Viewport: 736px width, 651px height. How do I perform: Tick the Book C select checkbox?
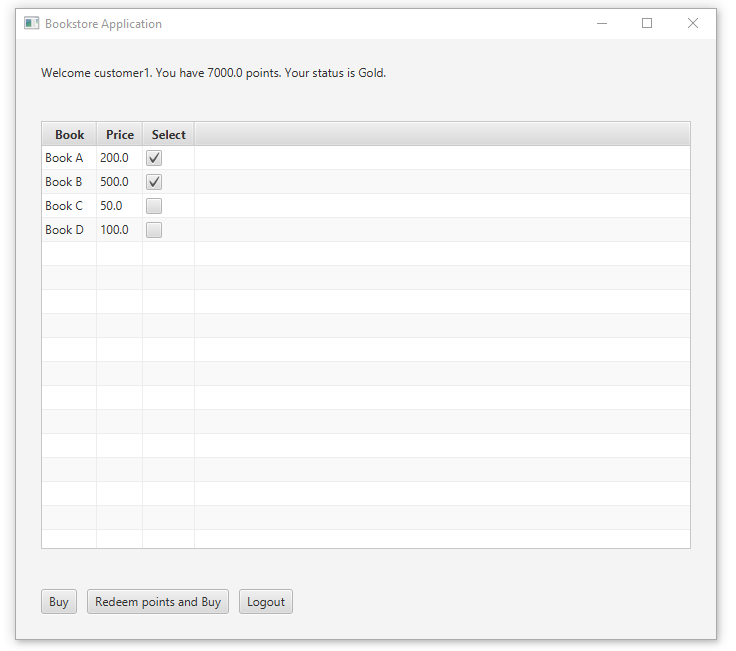[154, 206]
